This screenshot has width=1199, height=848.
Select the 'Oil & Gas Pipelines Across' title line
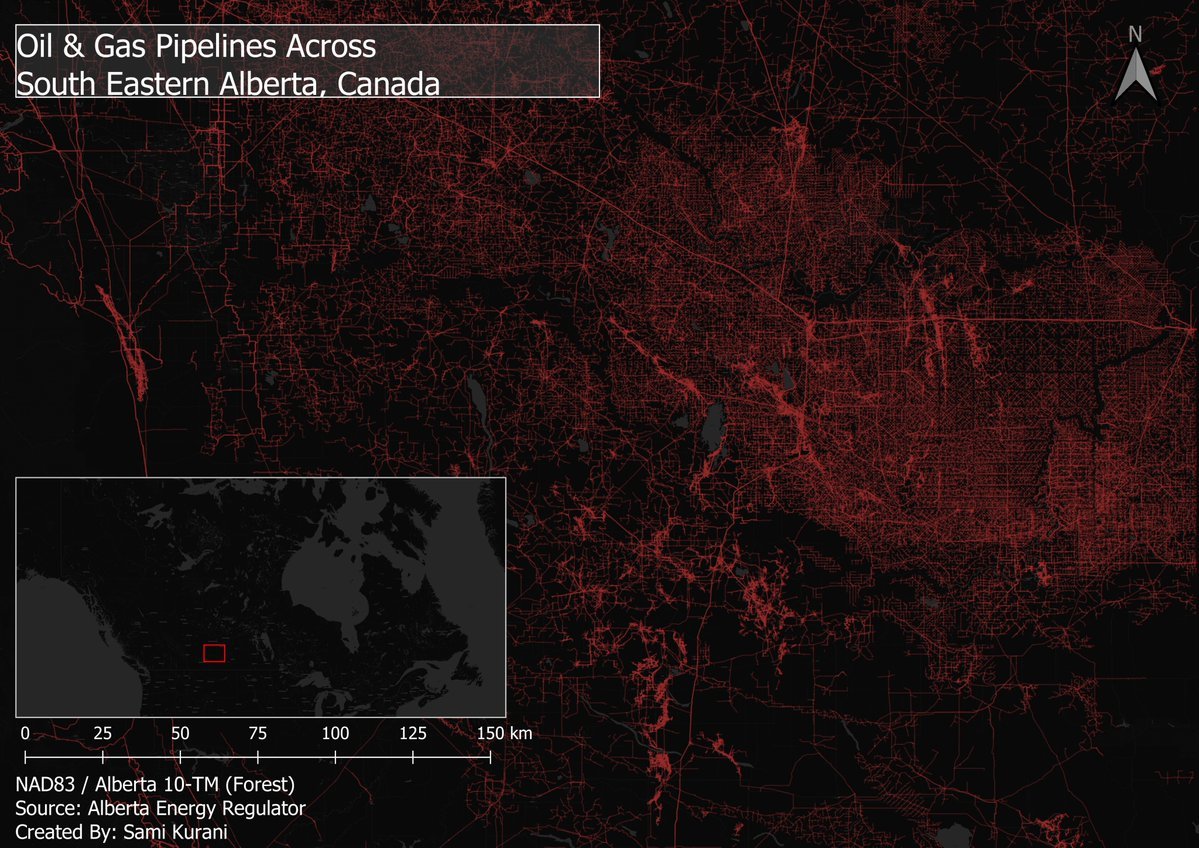pos(196,46)
